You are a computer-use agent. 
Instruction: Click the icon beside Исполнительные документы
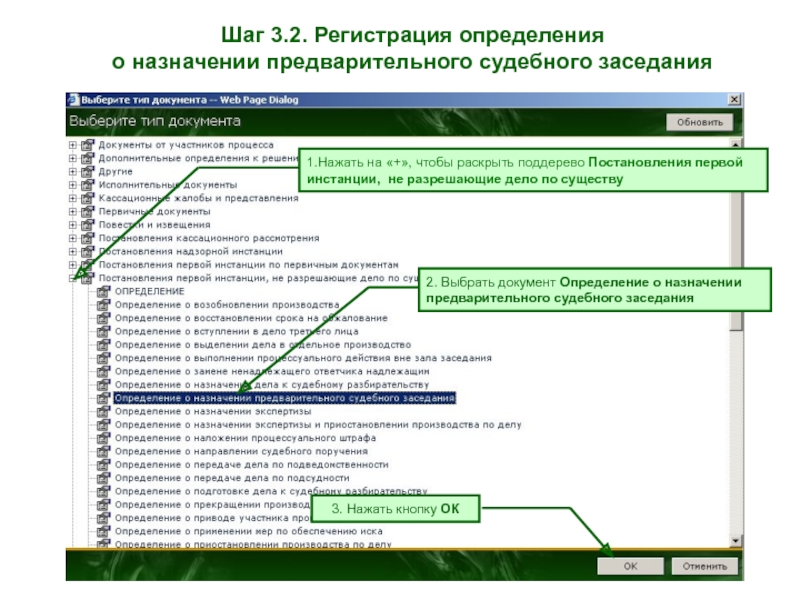tap(88, 185)
